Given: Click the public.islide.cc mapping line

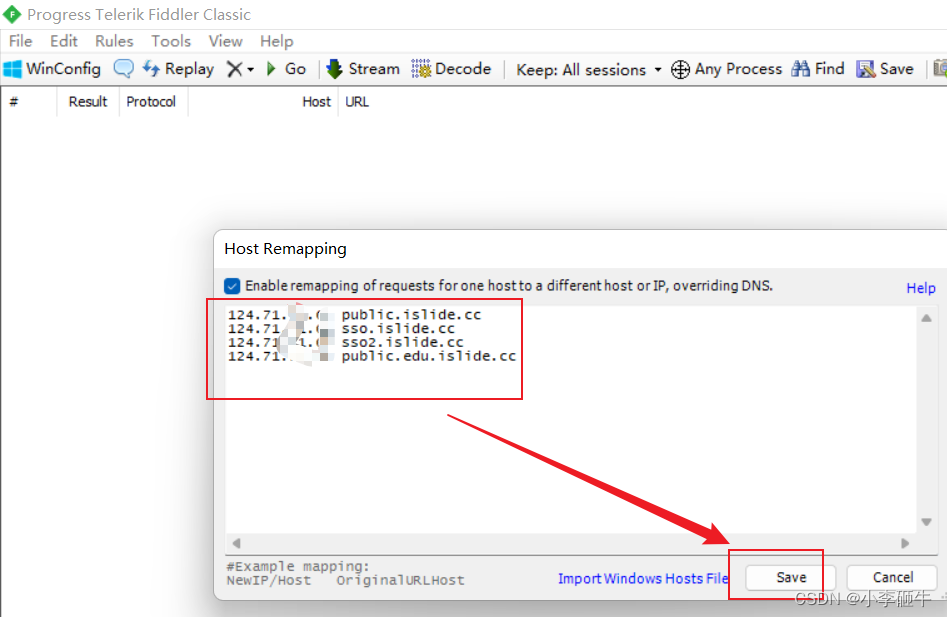Looking at the screenshot, I should point(355,315).
